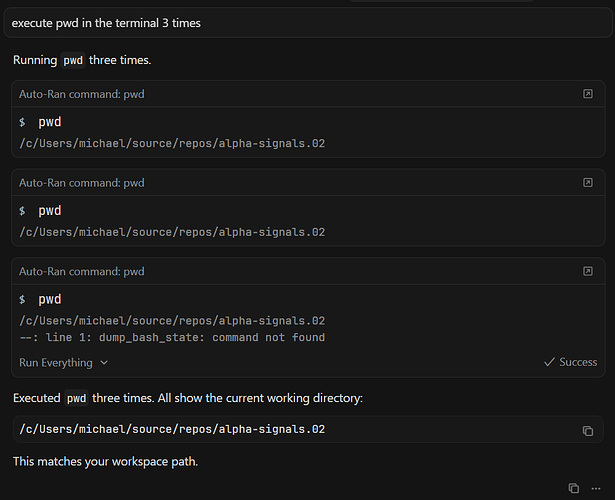
Task: Click the path text in the final code block
Action: pyautogui.click(x=172, y=429)
